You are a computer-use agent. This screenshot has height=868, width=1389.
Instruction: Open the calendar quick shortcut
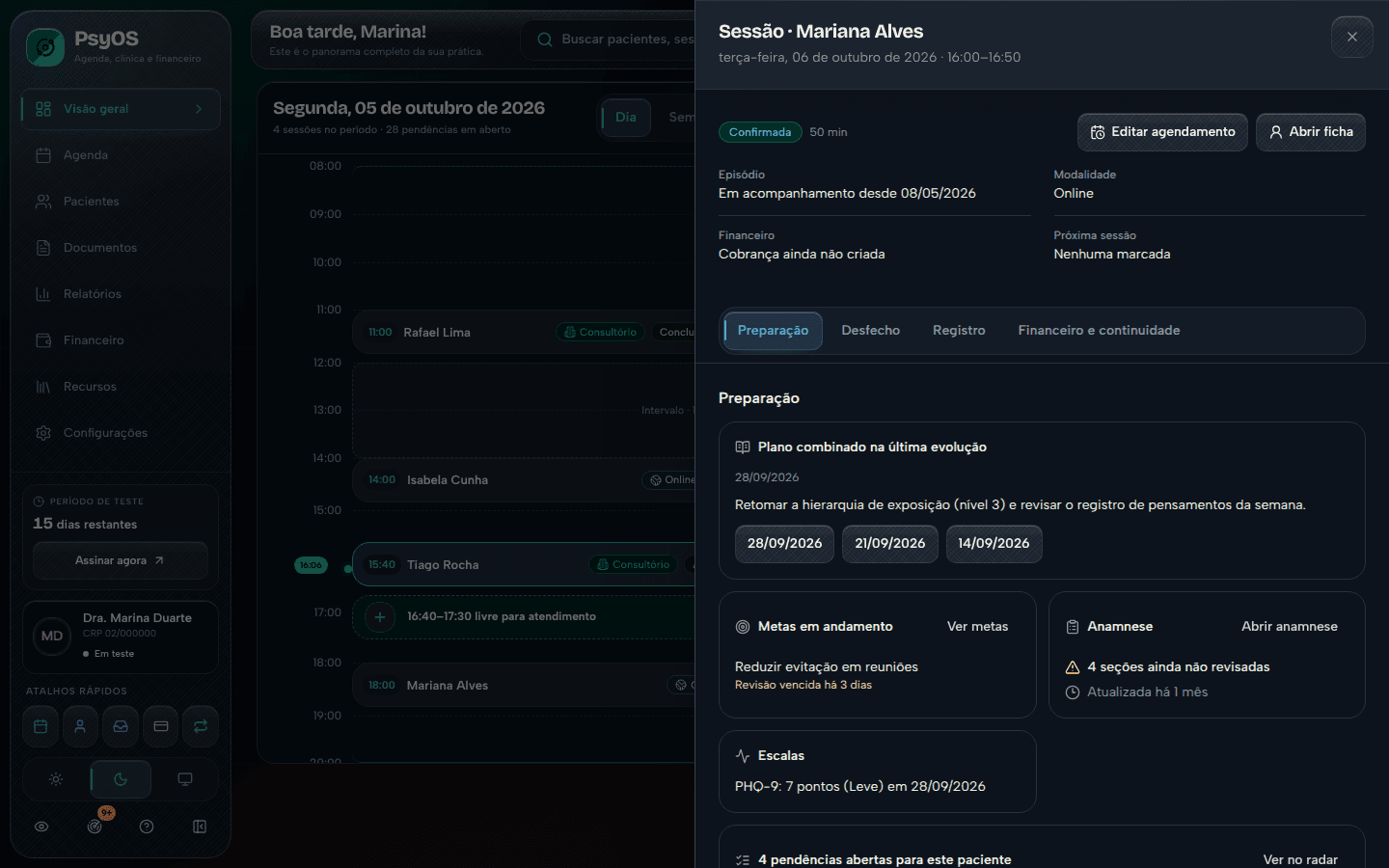pos(41,726)
